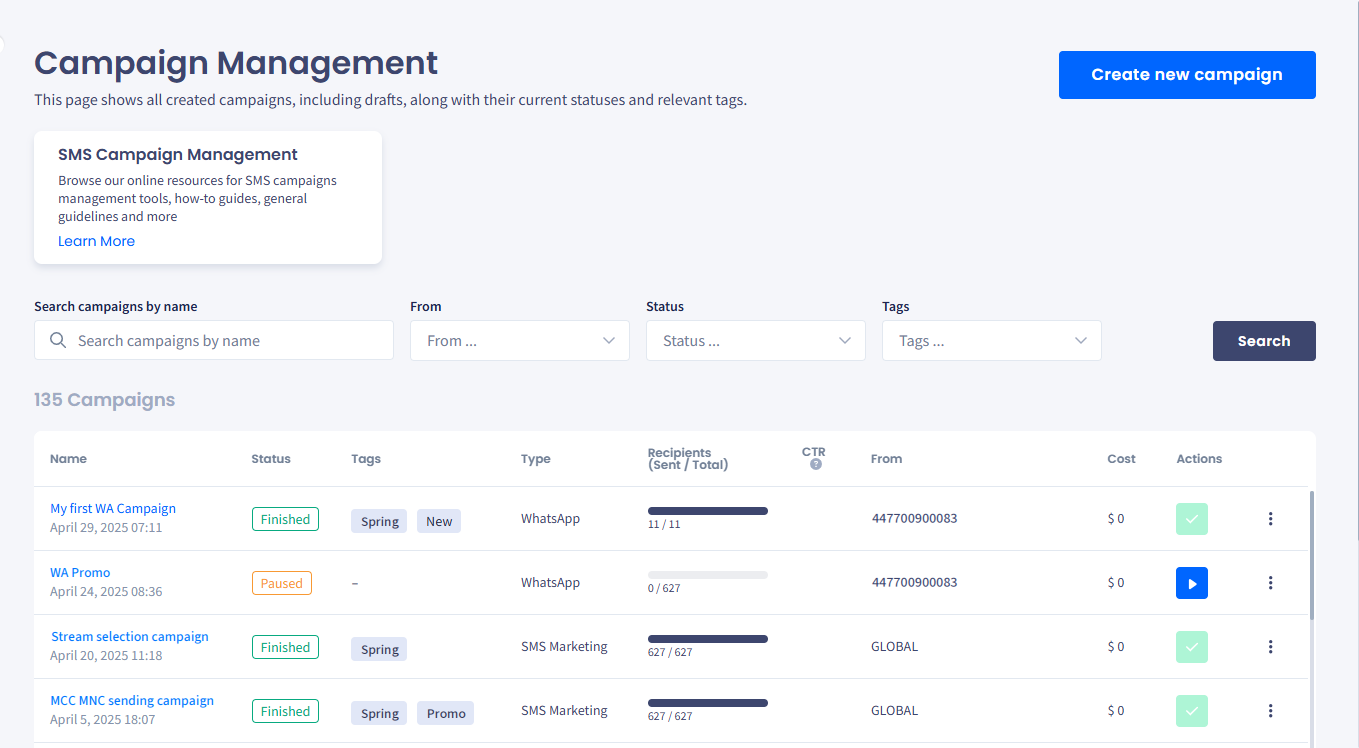The width and height of the screenshot is (1359, 748).
Task: Open the From dropdown filter
Action: [520, 341]
